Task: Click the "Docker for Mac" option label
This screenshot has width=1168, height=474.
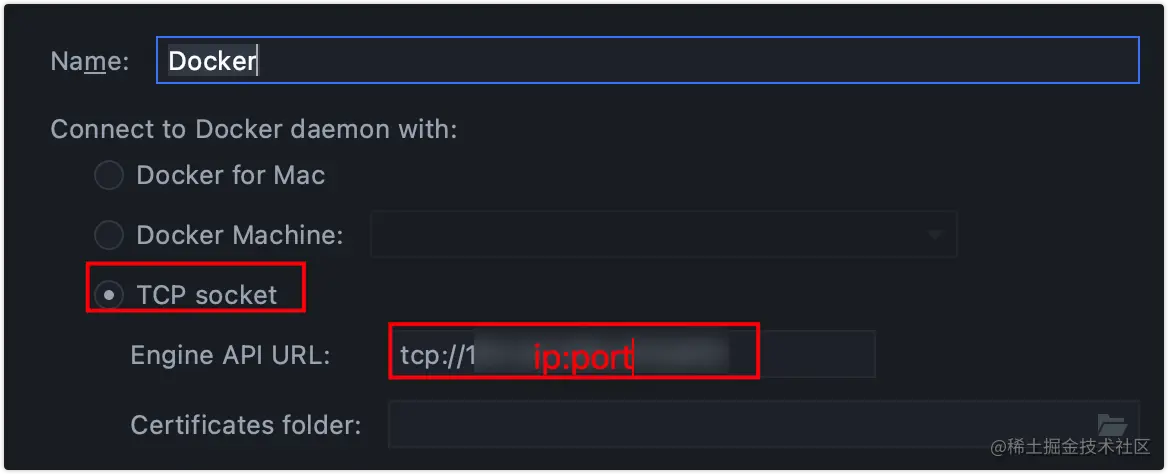Action: (231, 176)
